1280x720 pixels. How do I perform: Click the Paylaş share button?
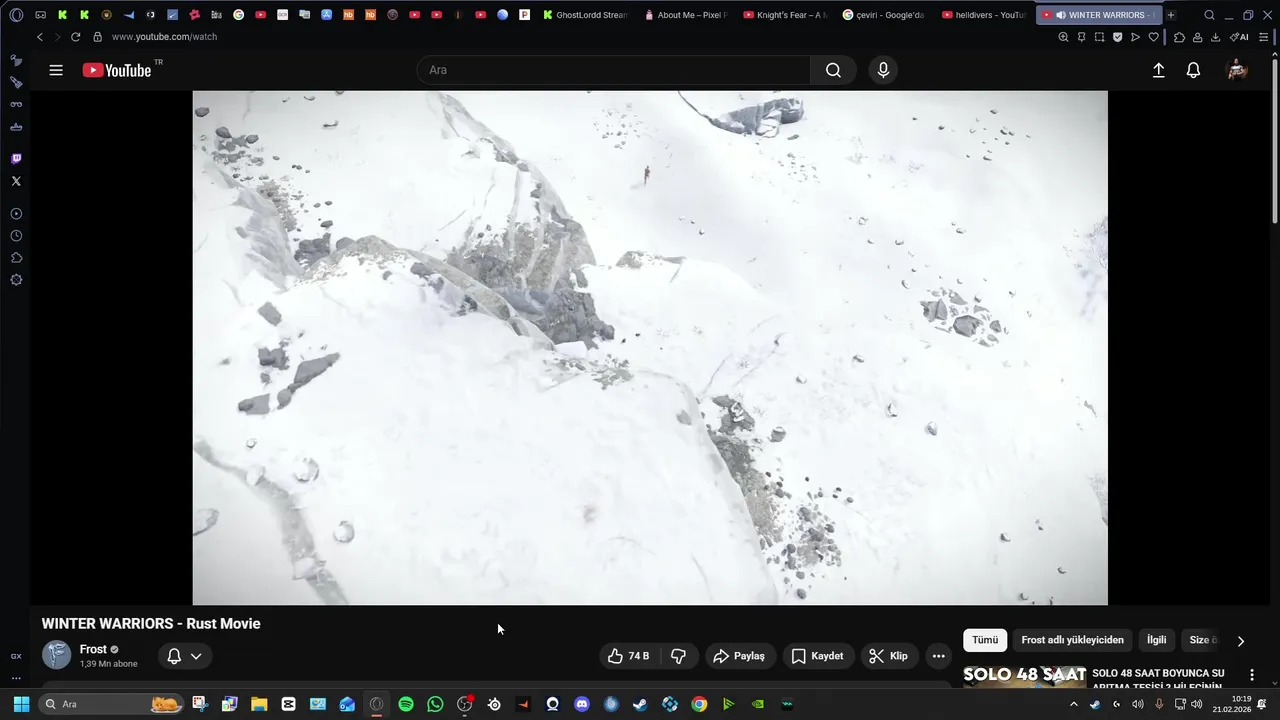pyautogui.click(x=739, y=656)
